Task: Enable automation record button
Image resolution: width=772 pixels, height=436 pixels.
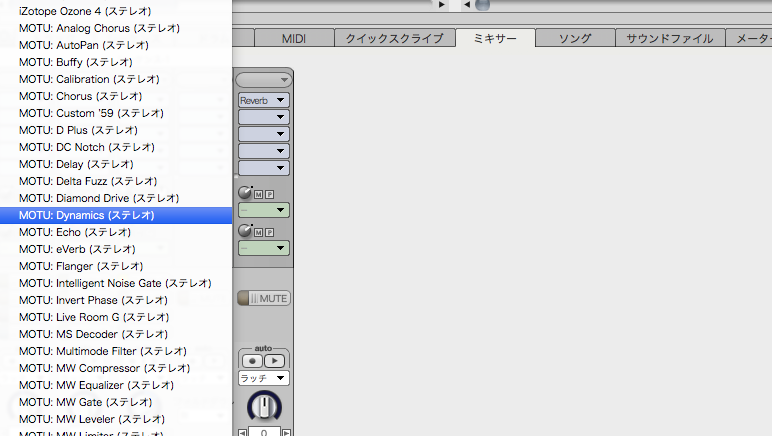Action: click(252, 361)
